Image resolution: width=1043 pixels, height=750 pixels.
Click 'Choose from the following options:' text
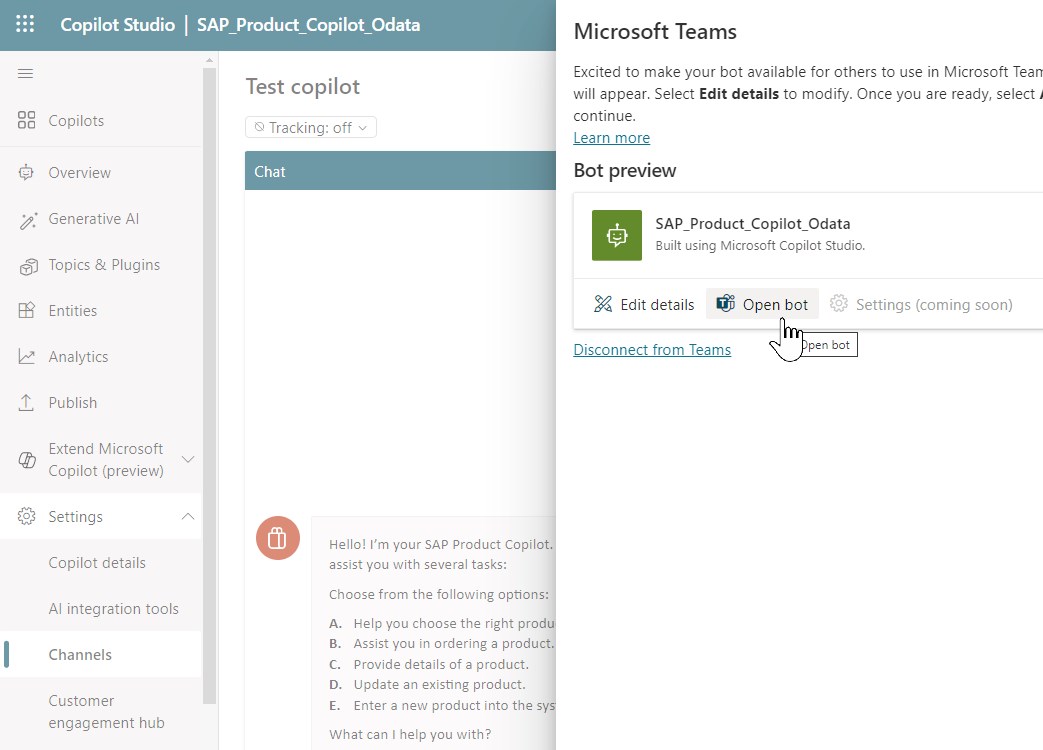439,594
